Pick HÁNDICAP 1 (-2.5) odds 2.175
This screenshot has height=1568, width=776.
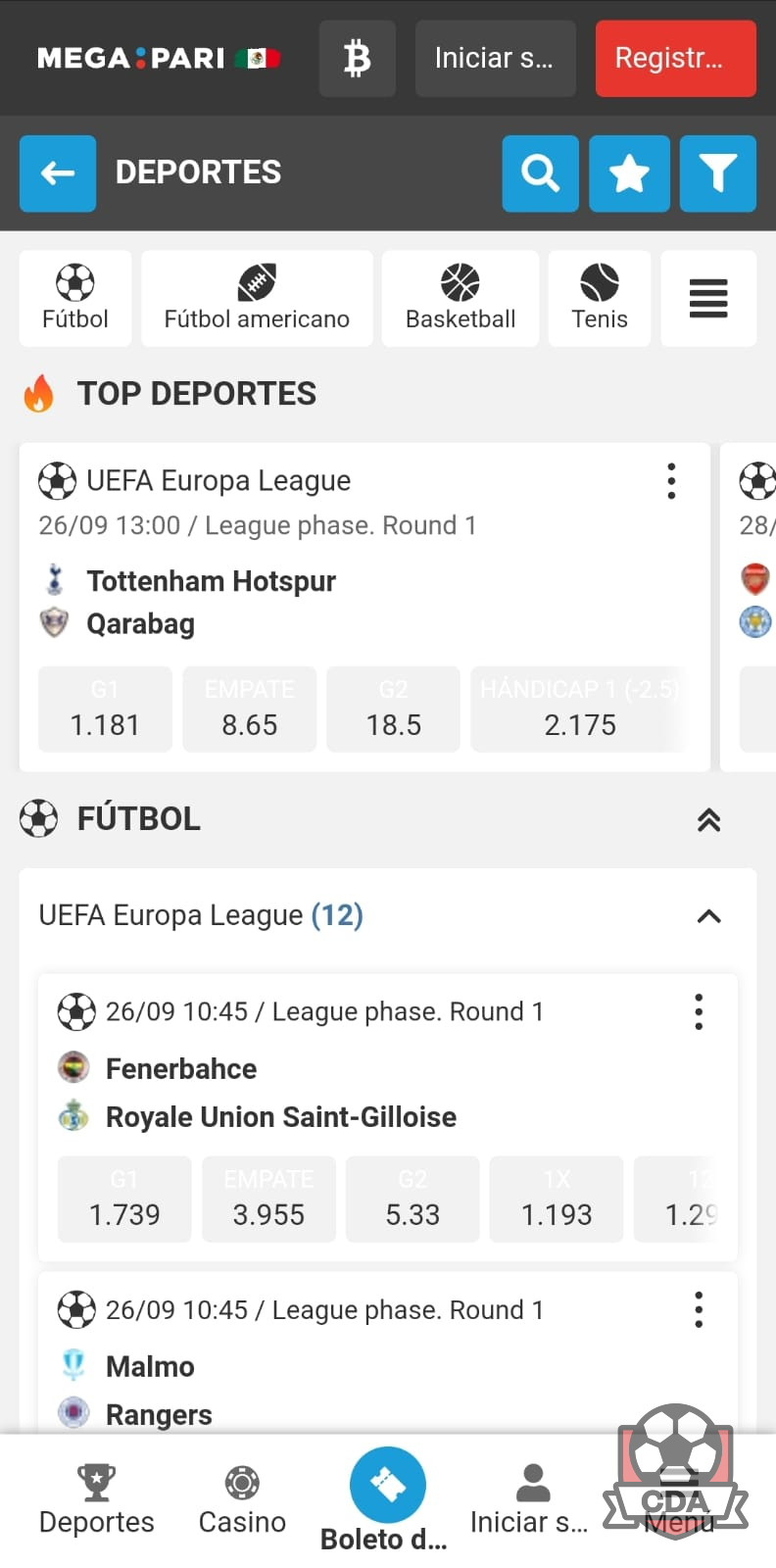tap(580, 710)
